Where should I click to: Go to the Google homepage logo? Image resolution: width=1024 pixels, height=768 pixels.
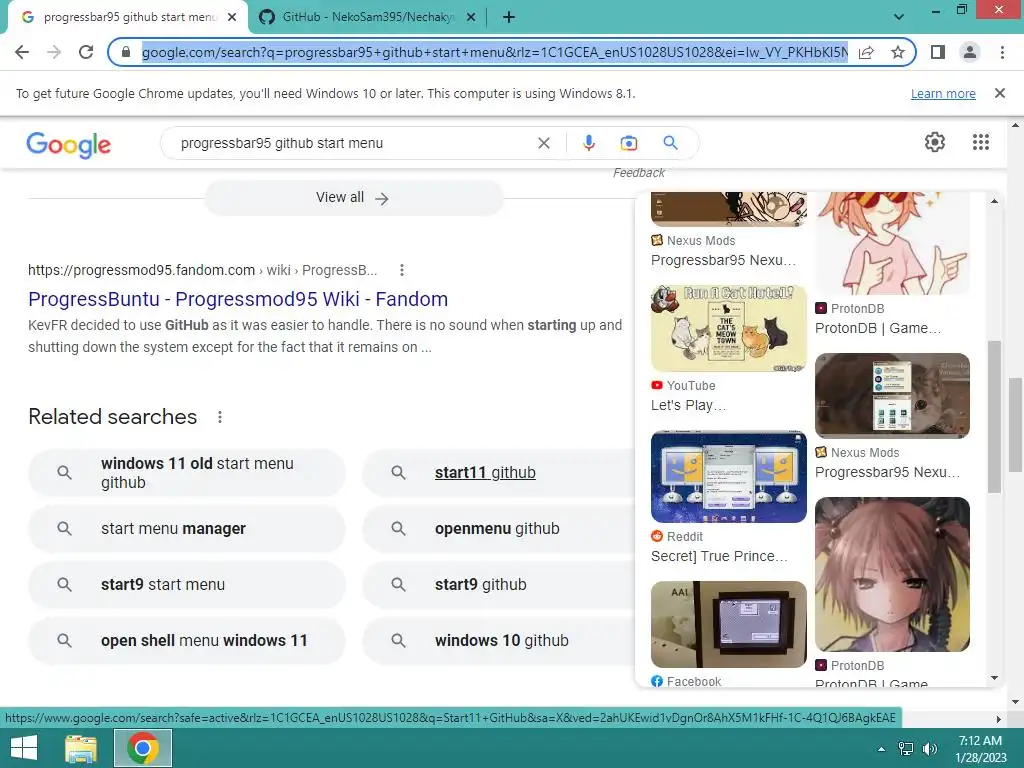(x=69, y=144)
